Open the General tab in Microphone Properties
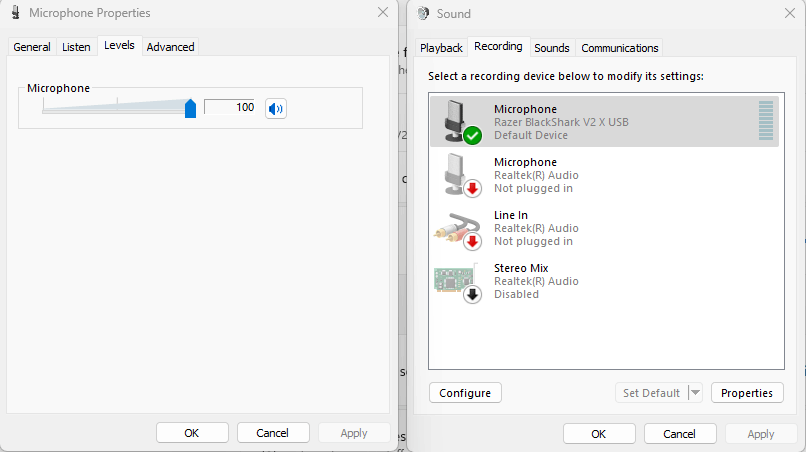 pos(32,47)
